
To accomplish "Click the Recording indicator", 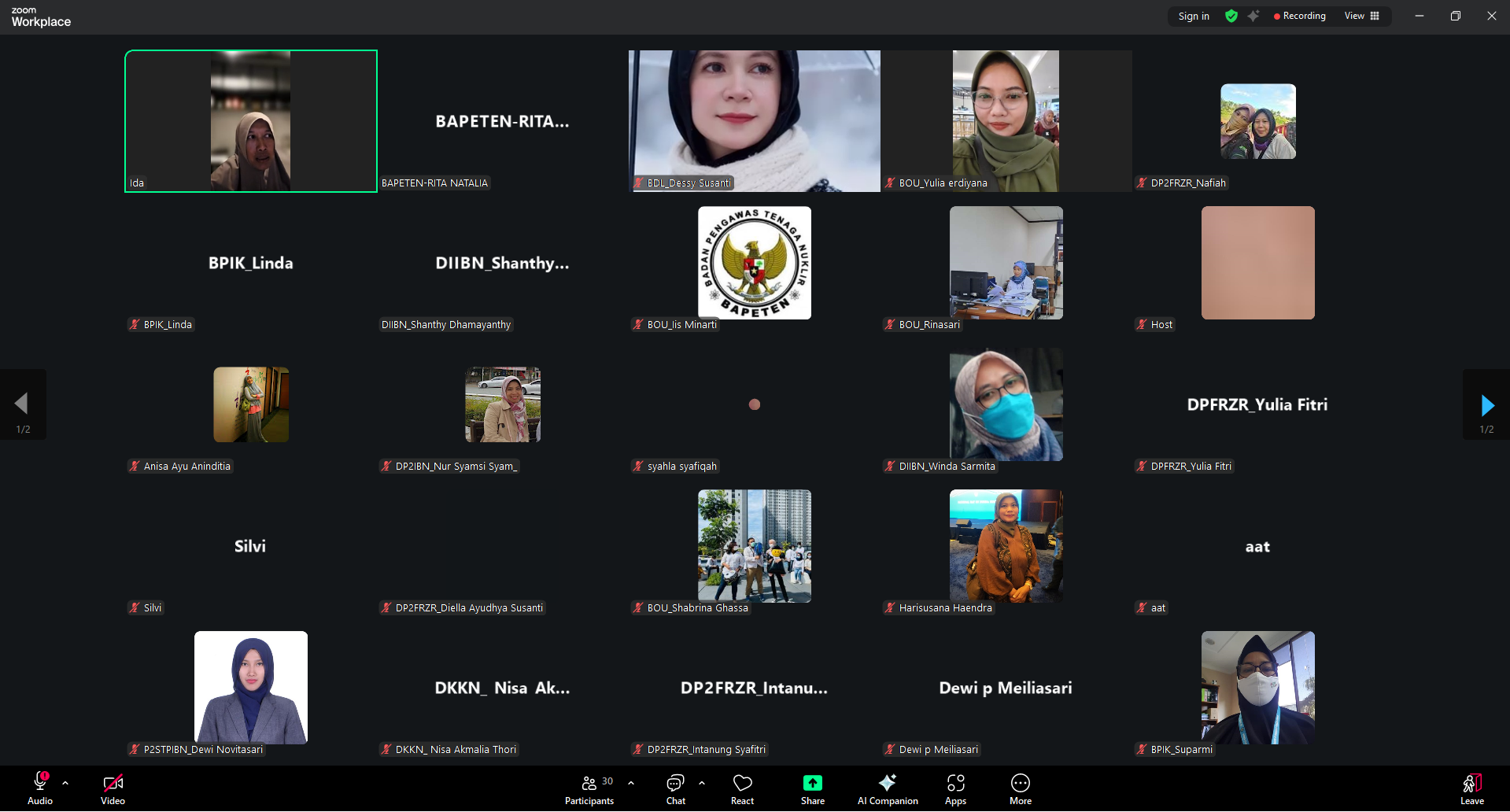I will (1300, 16).
